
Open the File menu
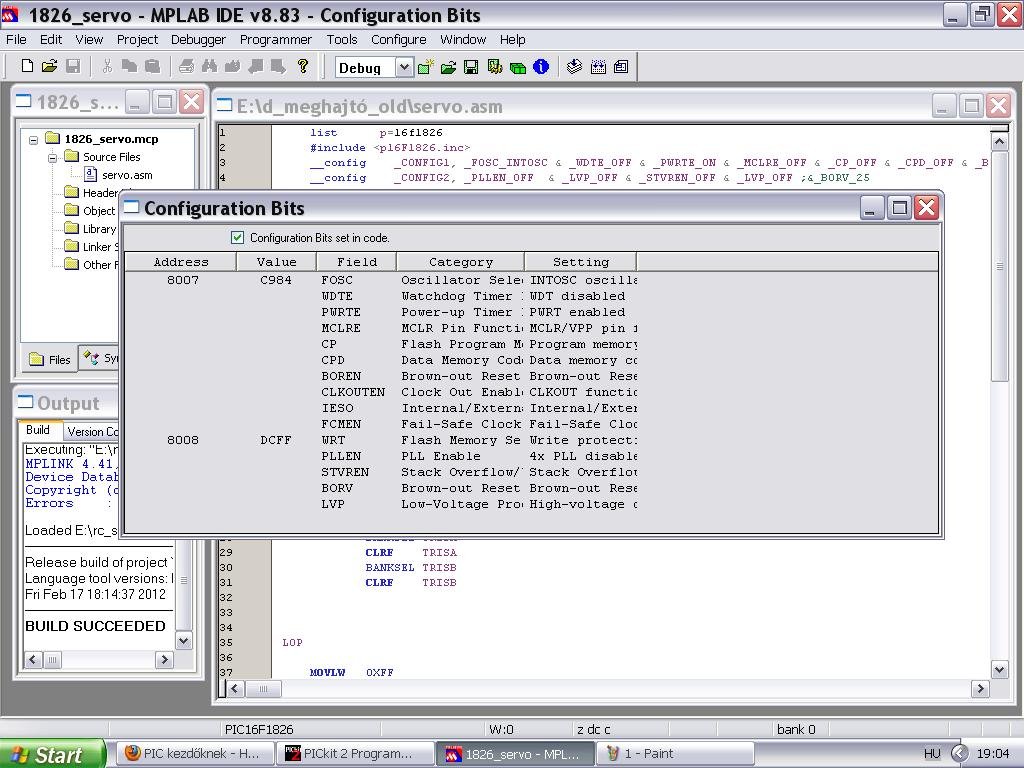coord(16,39)
